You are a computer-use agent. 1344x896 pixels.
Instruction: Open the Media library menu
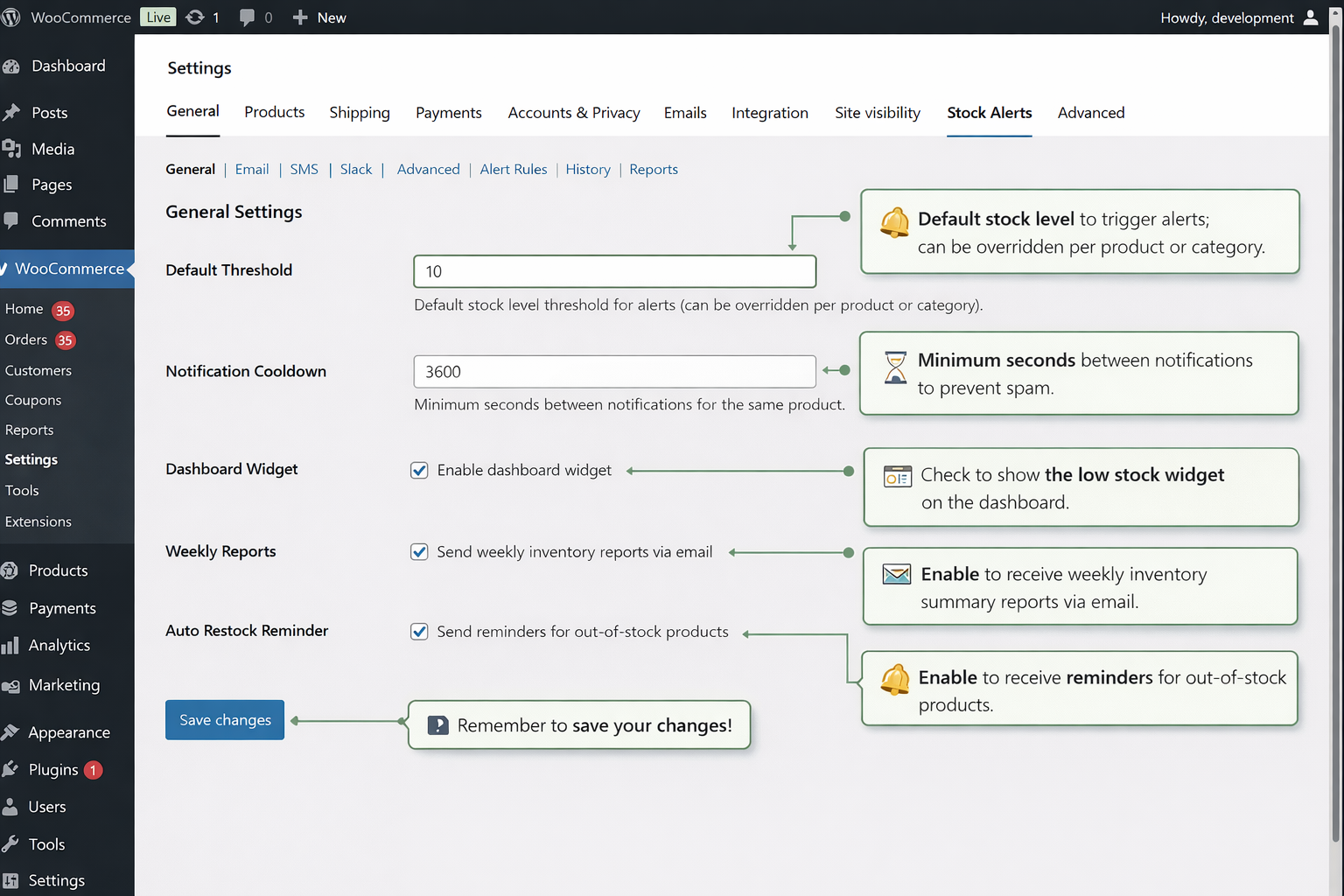(x=52, y=150)
